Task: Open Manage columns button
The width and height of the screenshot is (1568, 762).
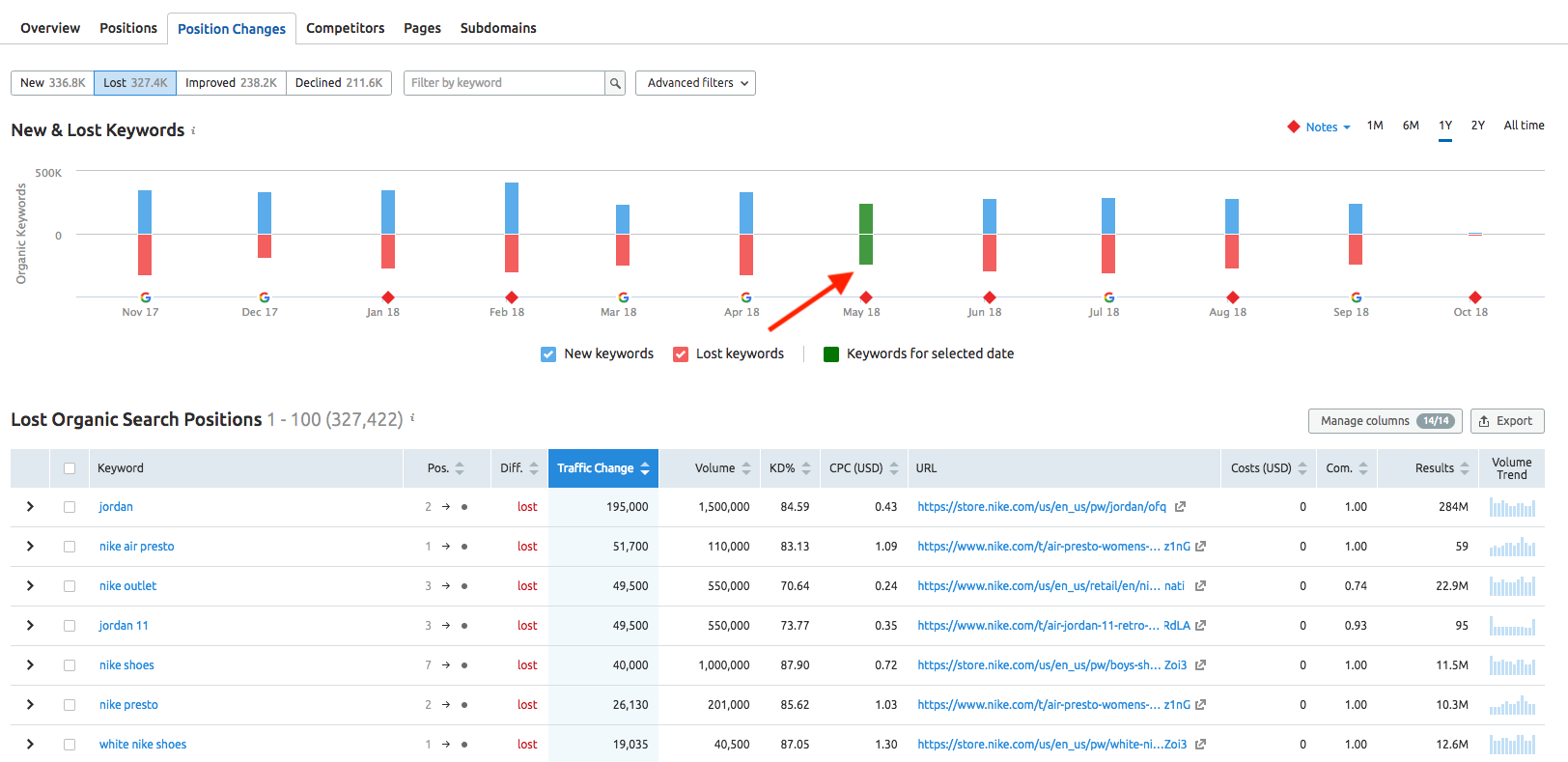Action: [x=1385, y=421]
